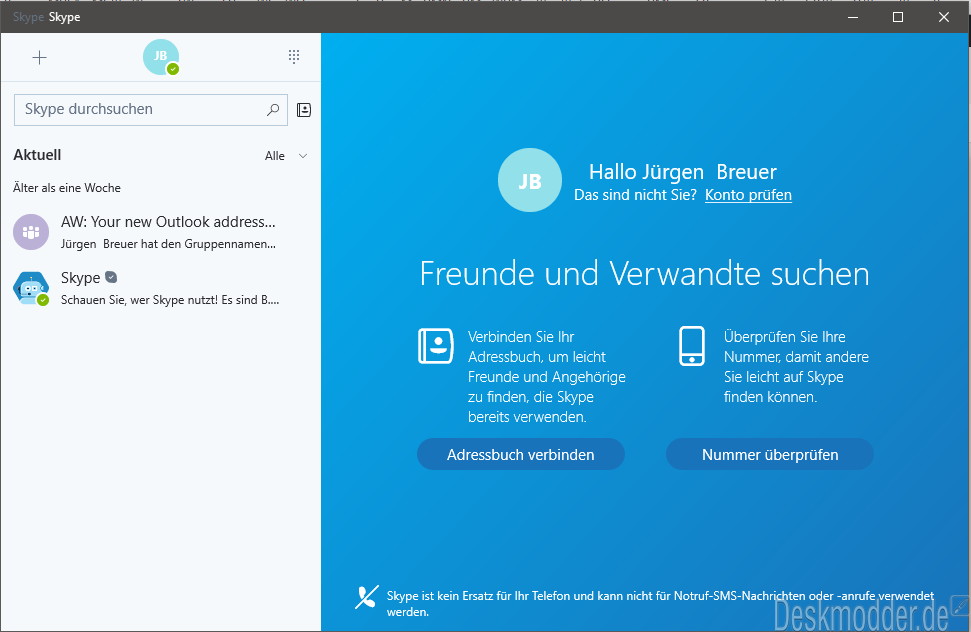The height and width of the screenshot is (632, 971).
Task: Click the plus icon to start new chat
Action: [40, 58]
